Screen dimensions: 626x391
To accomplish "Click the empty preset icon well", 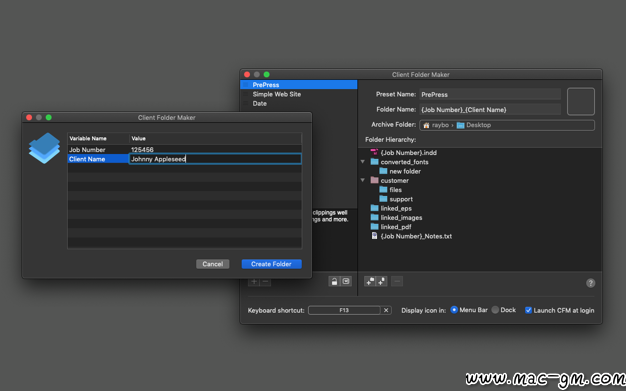I will pyautogui.click(x=580, y=101).
